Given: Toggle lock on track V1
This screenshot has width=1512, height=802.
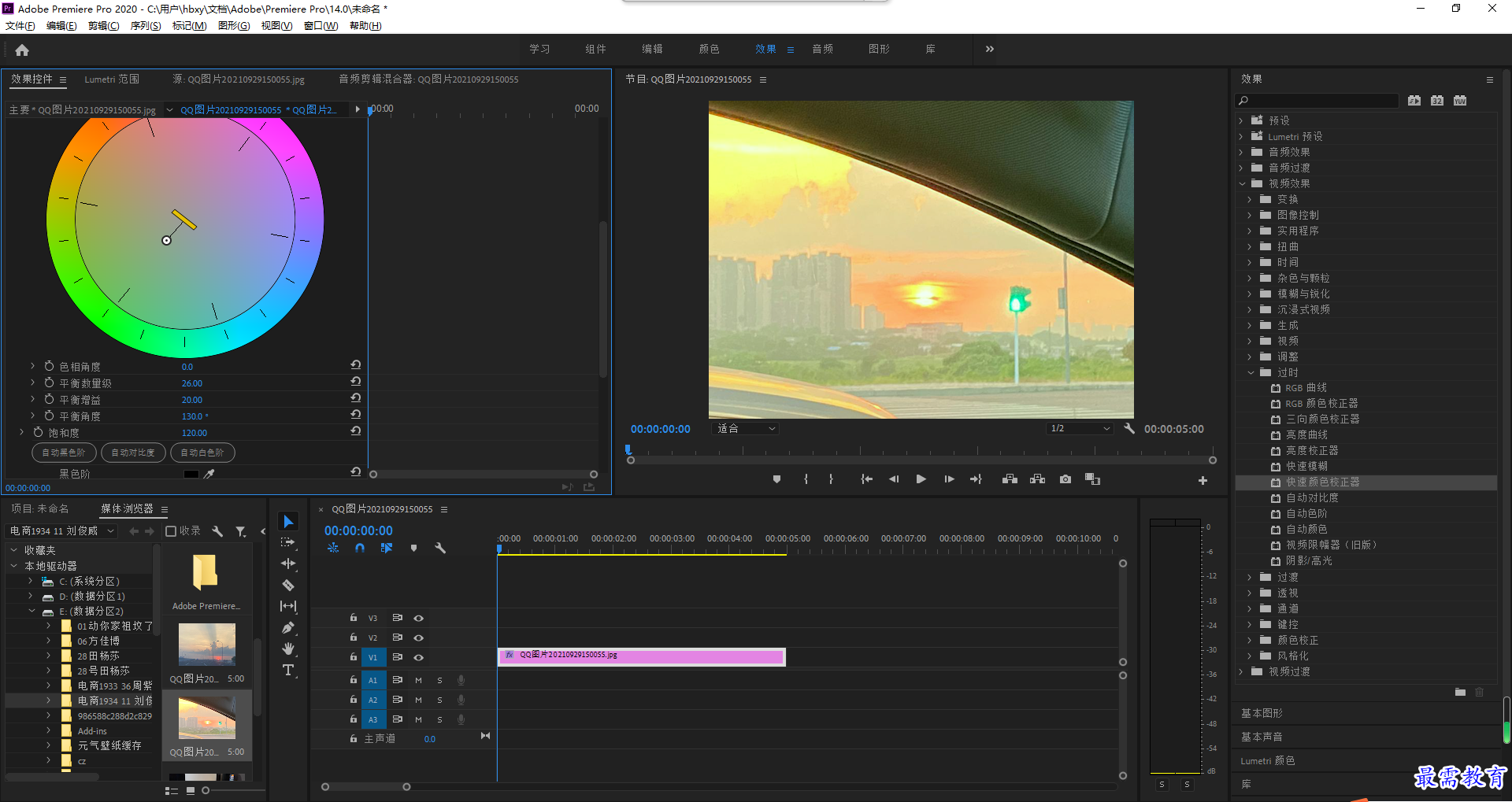Looking at the screenshot, I should click(x=354, y=657).
